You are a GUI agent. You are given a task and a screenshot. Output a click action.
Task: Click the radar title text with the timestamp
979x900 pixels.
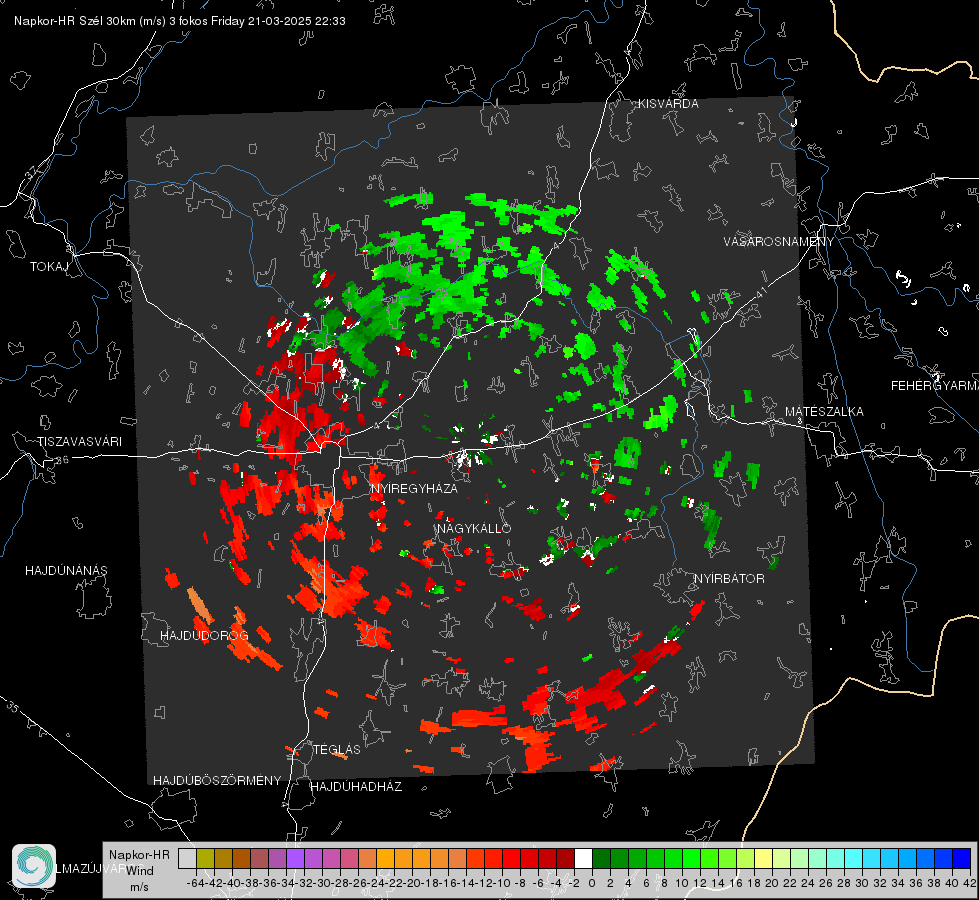(x=180, y=21)
